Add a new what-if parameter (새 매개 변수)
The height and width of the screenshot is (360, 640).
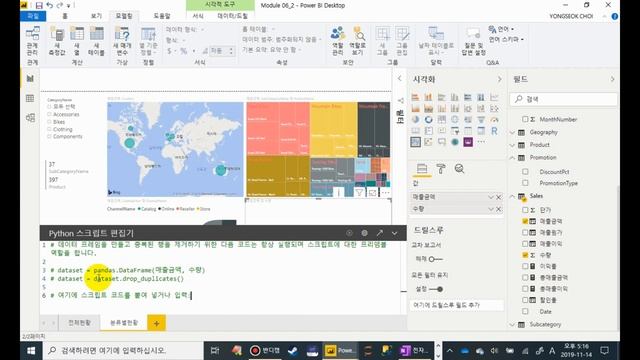pyautogui.click(x=122, y=41)
